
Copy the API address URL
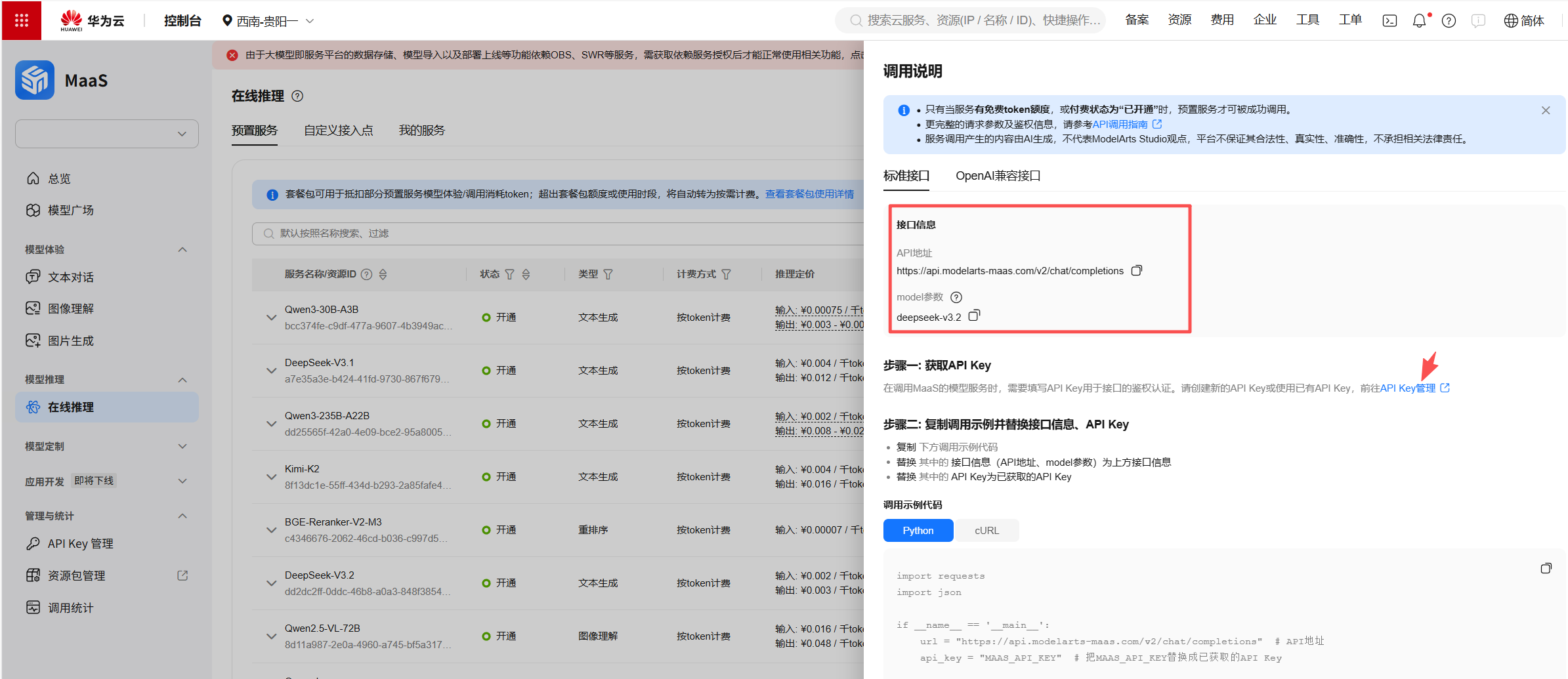point(1137,270)
